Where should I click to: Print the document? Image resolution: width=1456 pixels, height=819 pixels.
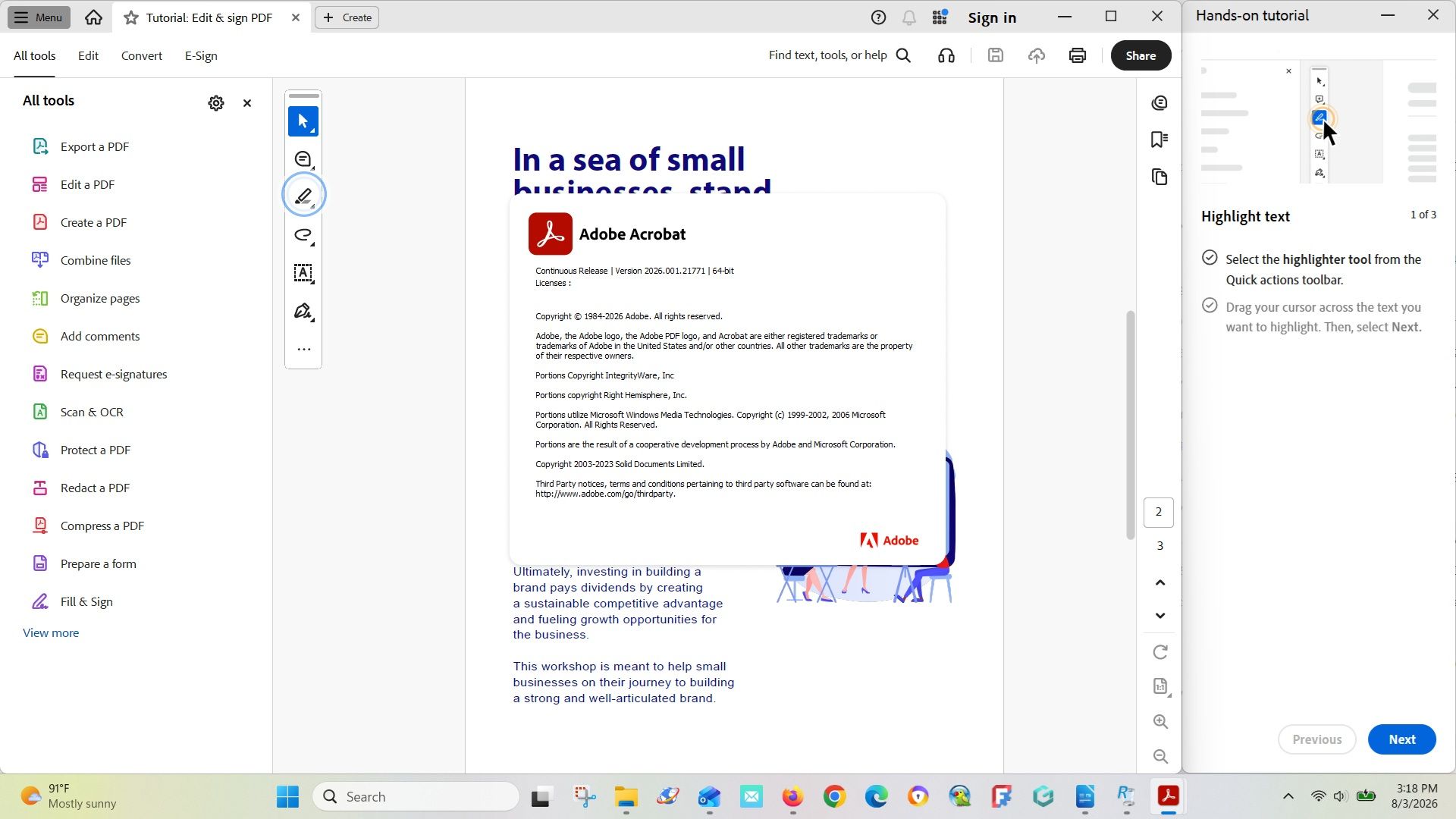tap(1078, 55)
